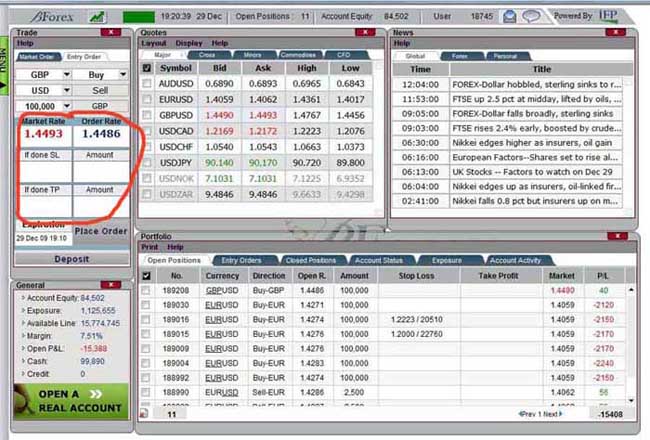Open the Display menu in Quotes
The image size is (650, 440).
point(189,43)
